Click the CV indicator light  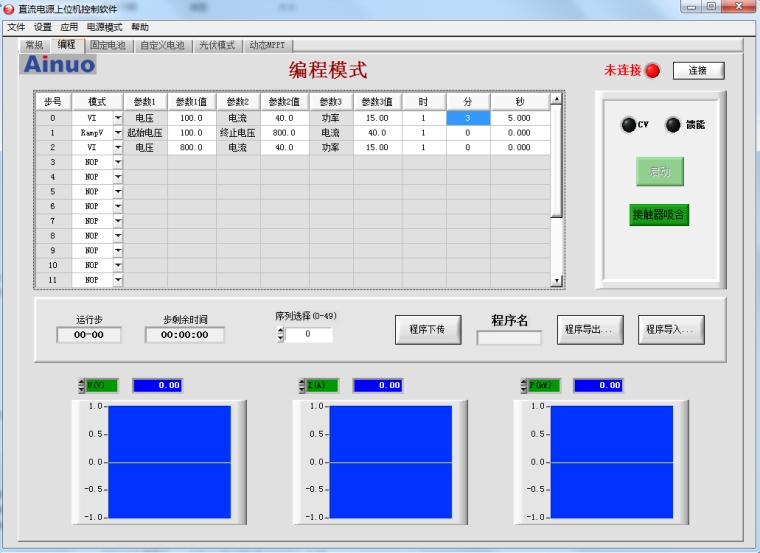point(628,125)
